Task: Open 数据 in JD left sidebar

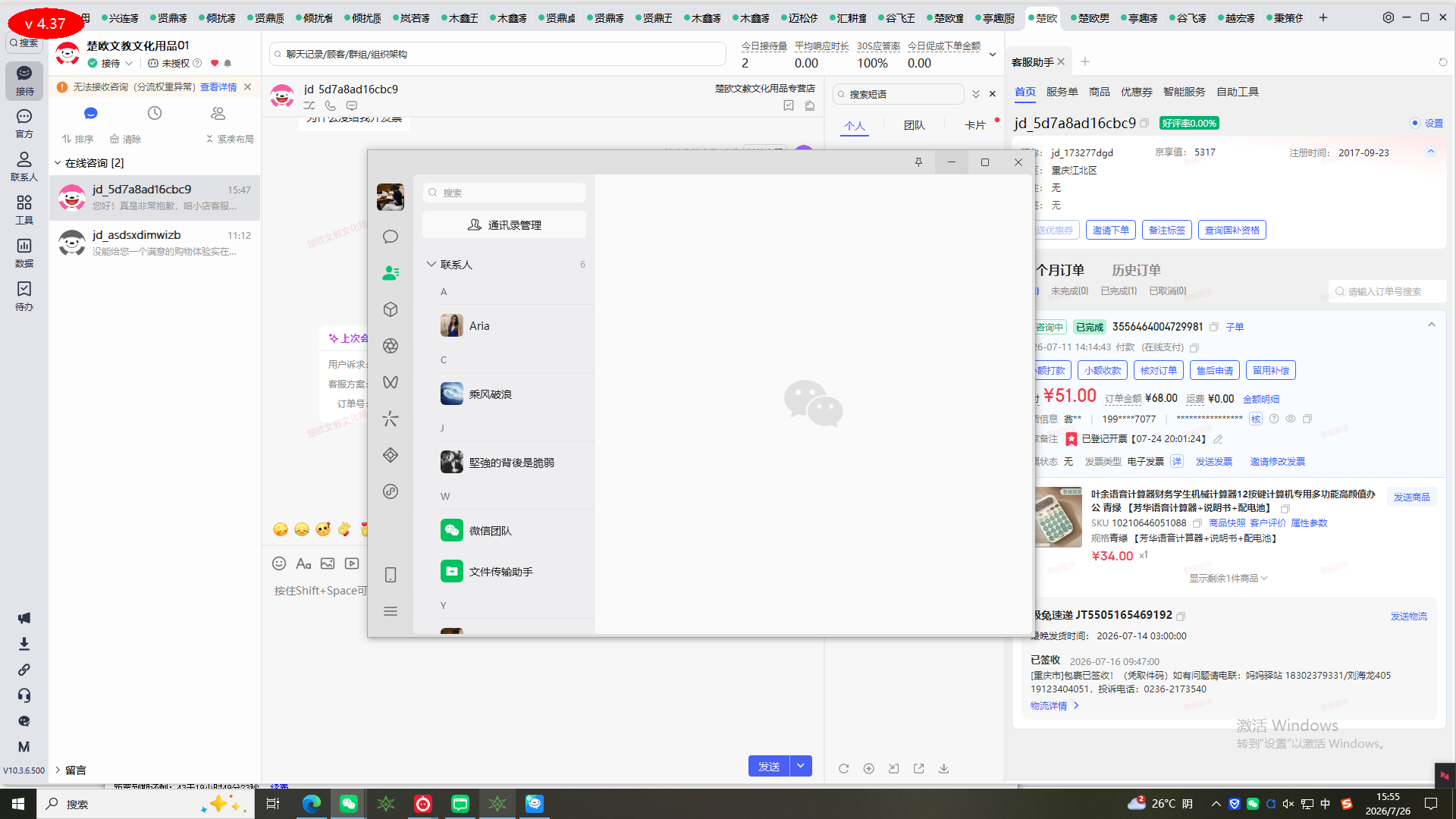Action: coord(24,253)
